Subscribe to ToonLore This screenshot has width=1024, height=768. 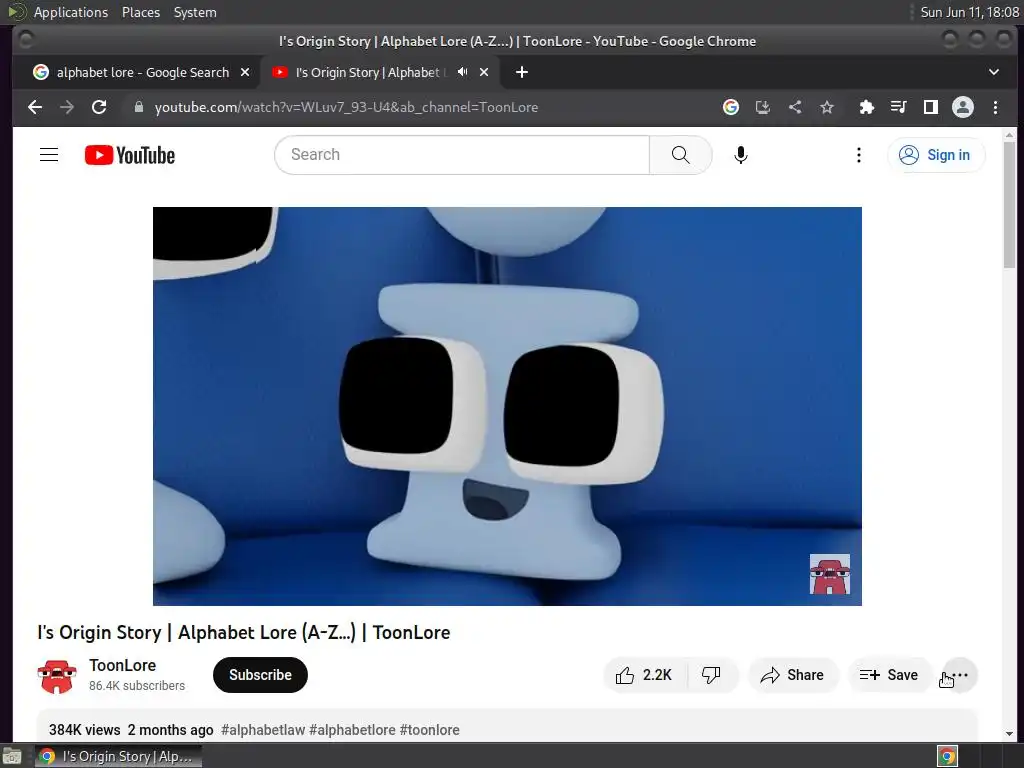(x=260, y=675)
